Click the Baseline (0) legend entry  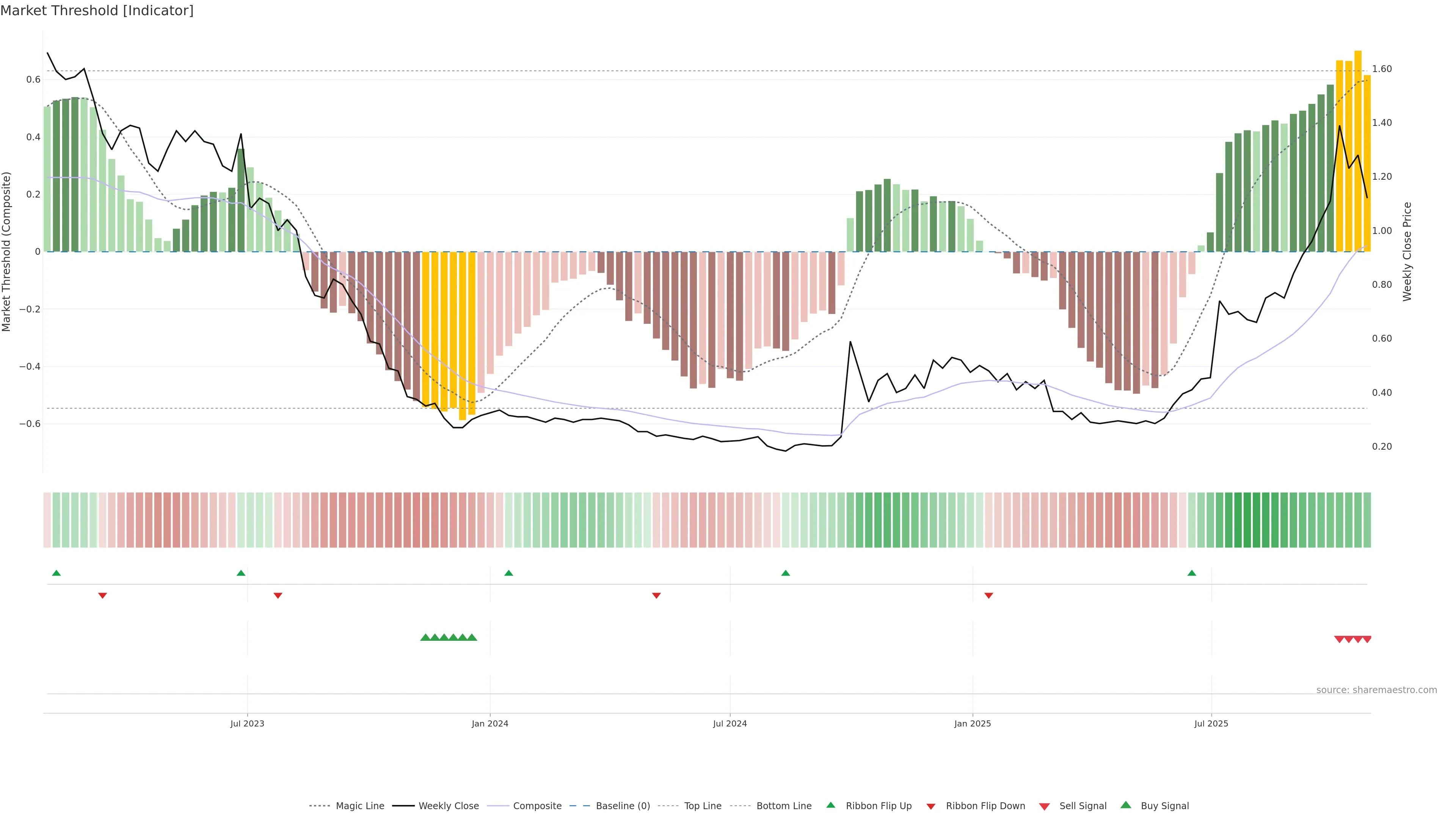[x=623, y=806]
